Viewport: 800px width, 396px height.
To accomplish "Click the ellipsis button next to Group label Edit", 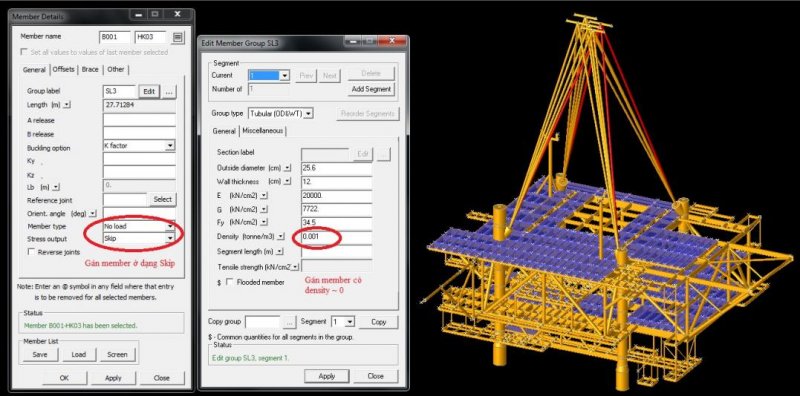I will point(169,91).
